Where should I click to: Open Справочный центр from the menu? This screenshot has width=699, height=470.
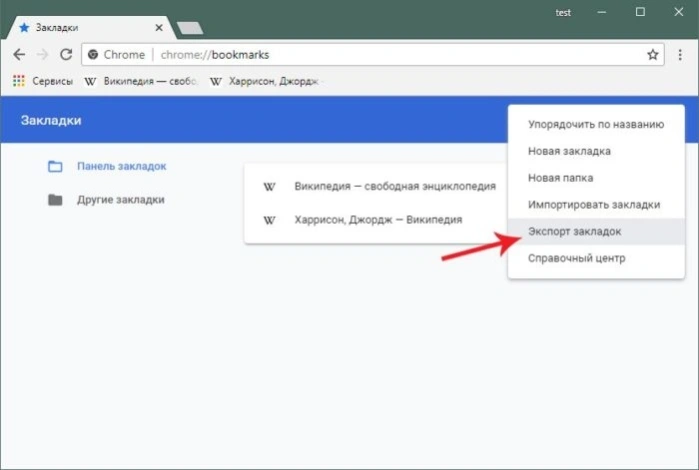pos(596,258)
